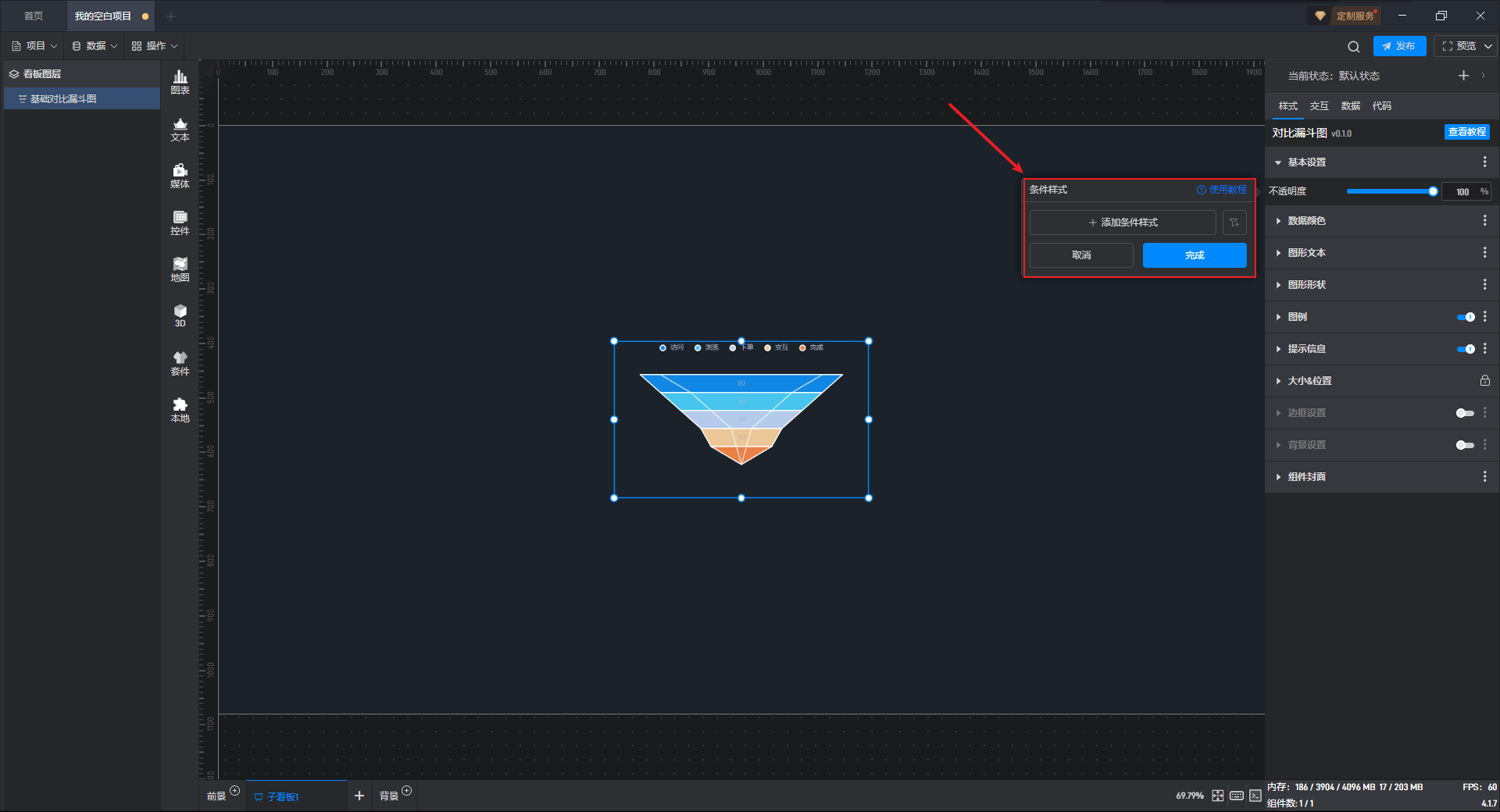The height and width of the screenshot is (812, 1500).
Task: Toggle the 图例 legend switch
Action: (x=1466, y=317)
